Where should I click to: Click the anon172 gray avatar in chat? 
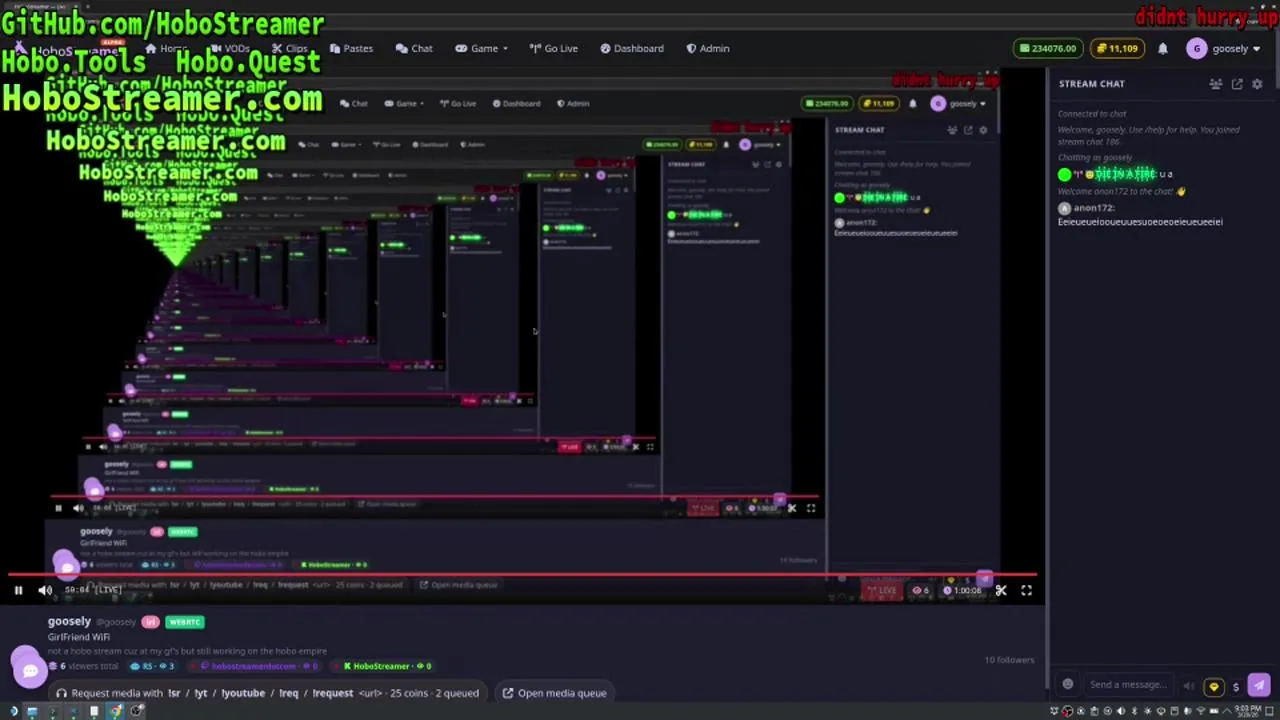(1064, 208)
